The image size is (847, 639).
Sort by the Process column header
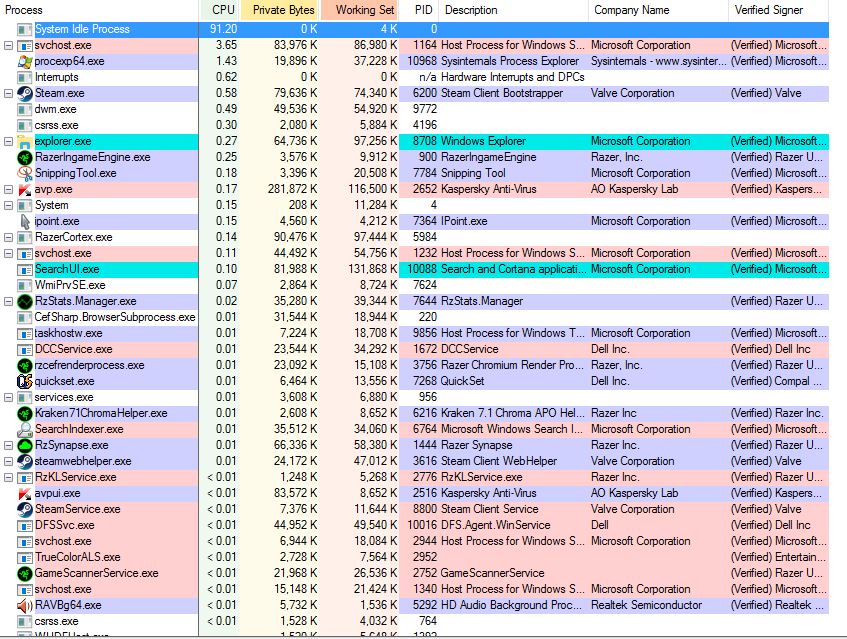pos(99,10)
